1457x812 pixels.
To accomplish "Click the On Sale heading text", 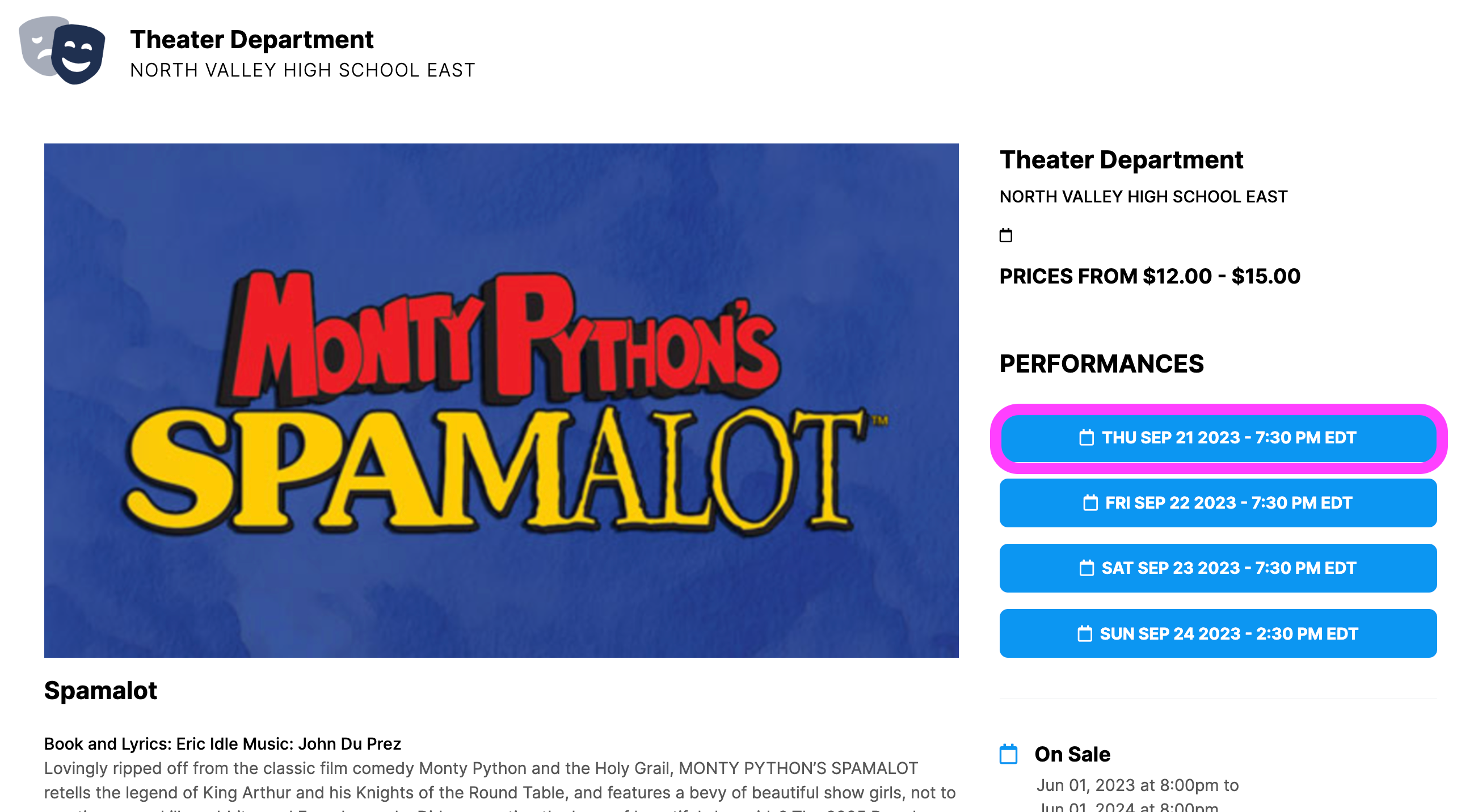I will (x=1072, y=754).
